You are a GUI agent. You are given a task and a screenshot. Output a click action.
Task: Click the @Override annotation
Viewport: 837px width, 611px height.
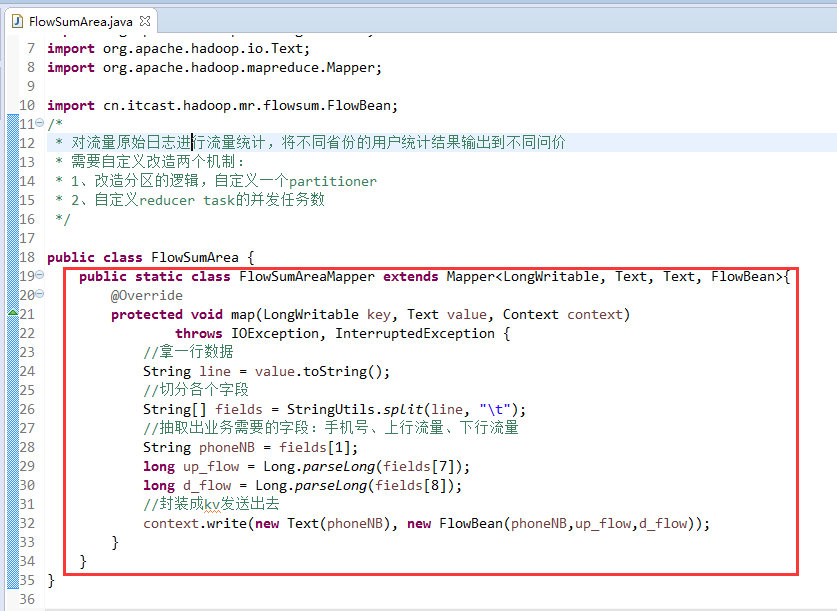pos(147,296)
